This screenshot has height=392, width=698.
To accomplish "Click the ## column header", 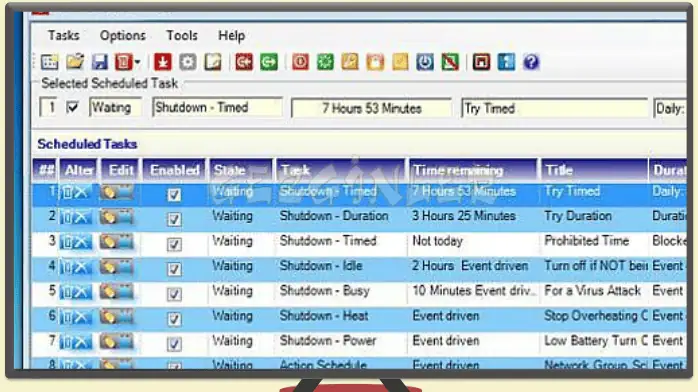I will point(45,170).
